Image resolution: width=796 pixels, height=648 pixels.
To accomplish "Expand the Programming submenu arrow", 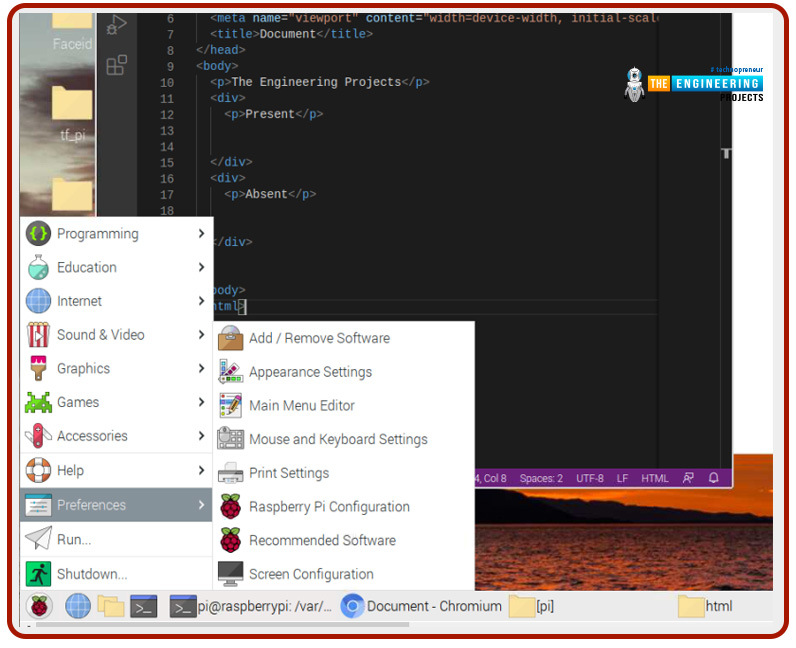I will click(x=202, y=234).
